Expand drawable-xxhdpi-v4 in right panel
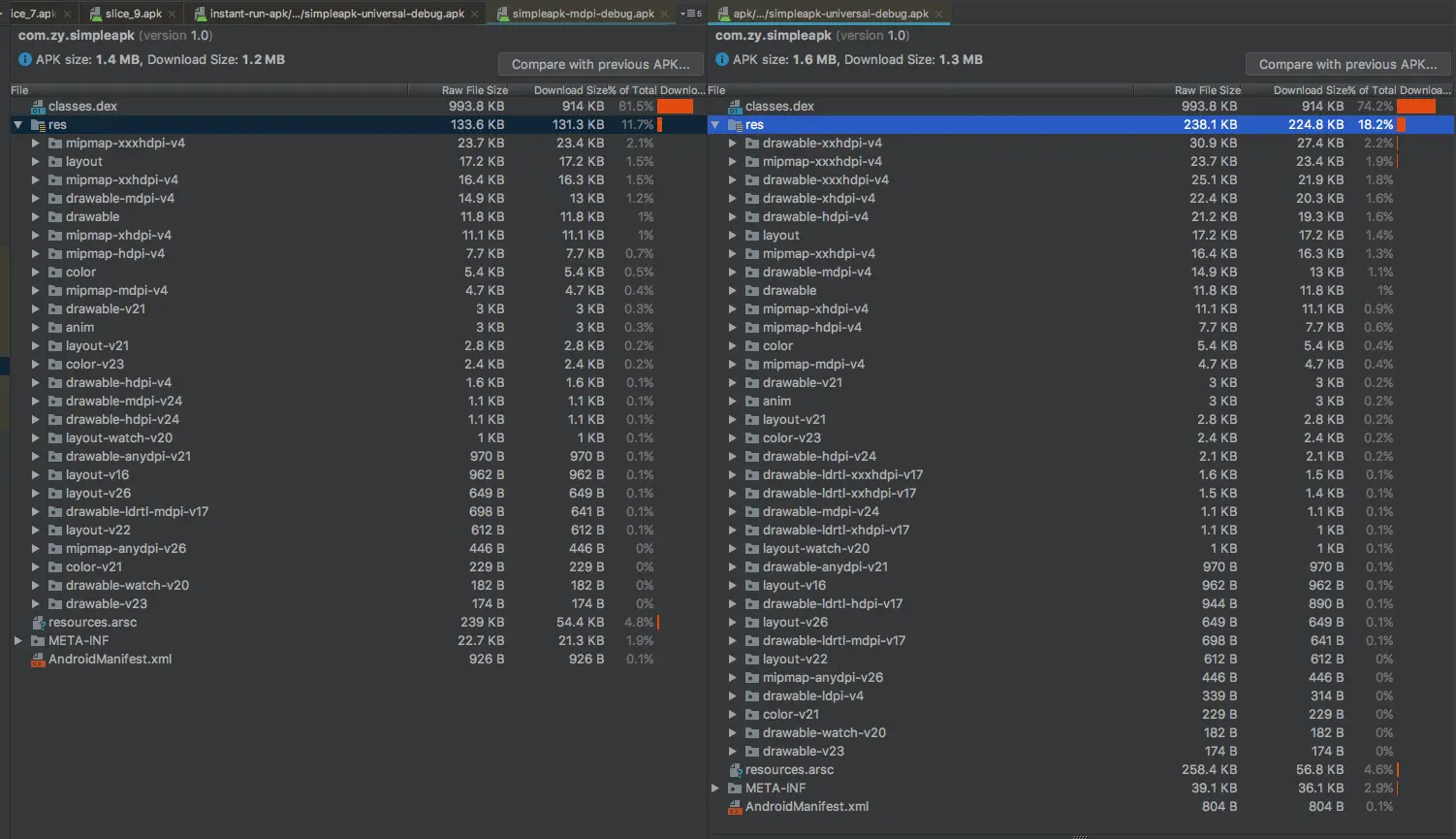Screen dimensions: 1456x839 pyautogui.click(x=732, y=143)
